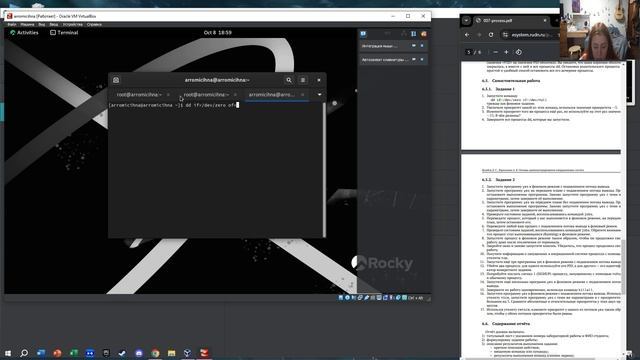Click message icon on Автозахват клавиатуры notification

(x=414, y=60)
